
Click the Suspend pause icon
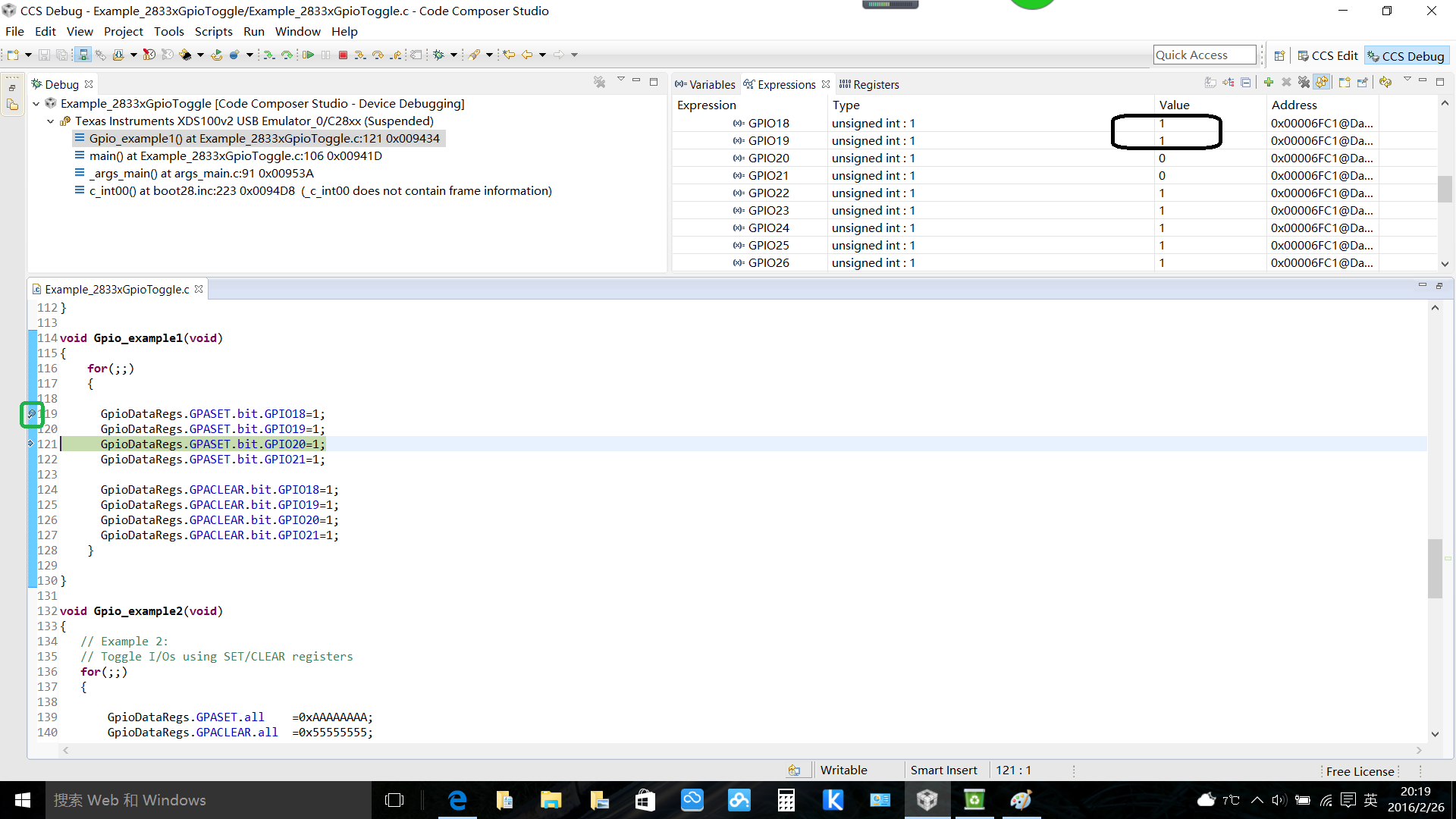[325, 55]
